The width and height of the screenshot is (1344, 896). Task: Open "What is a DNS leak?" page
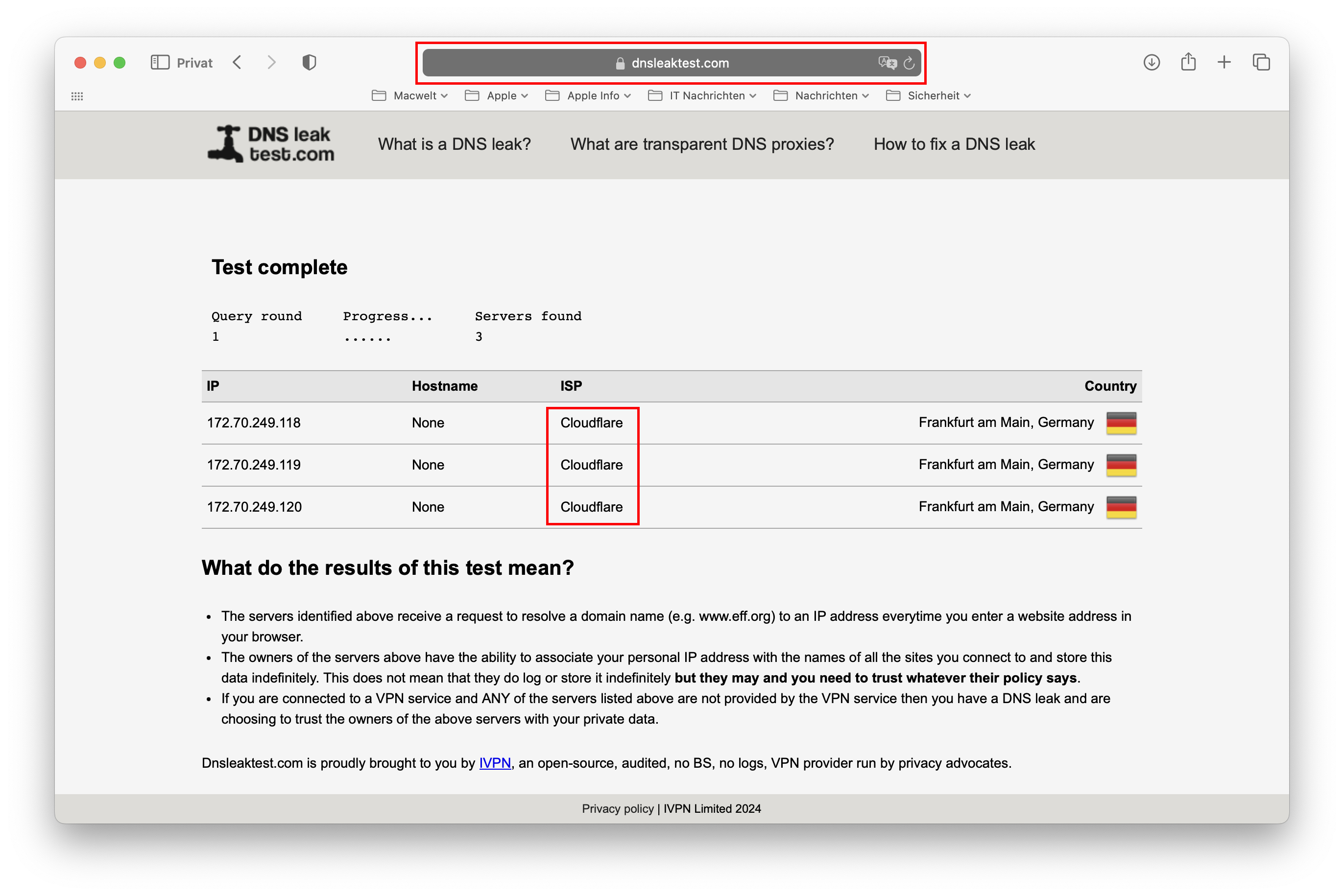pos(454,144)
